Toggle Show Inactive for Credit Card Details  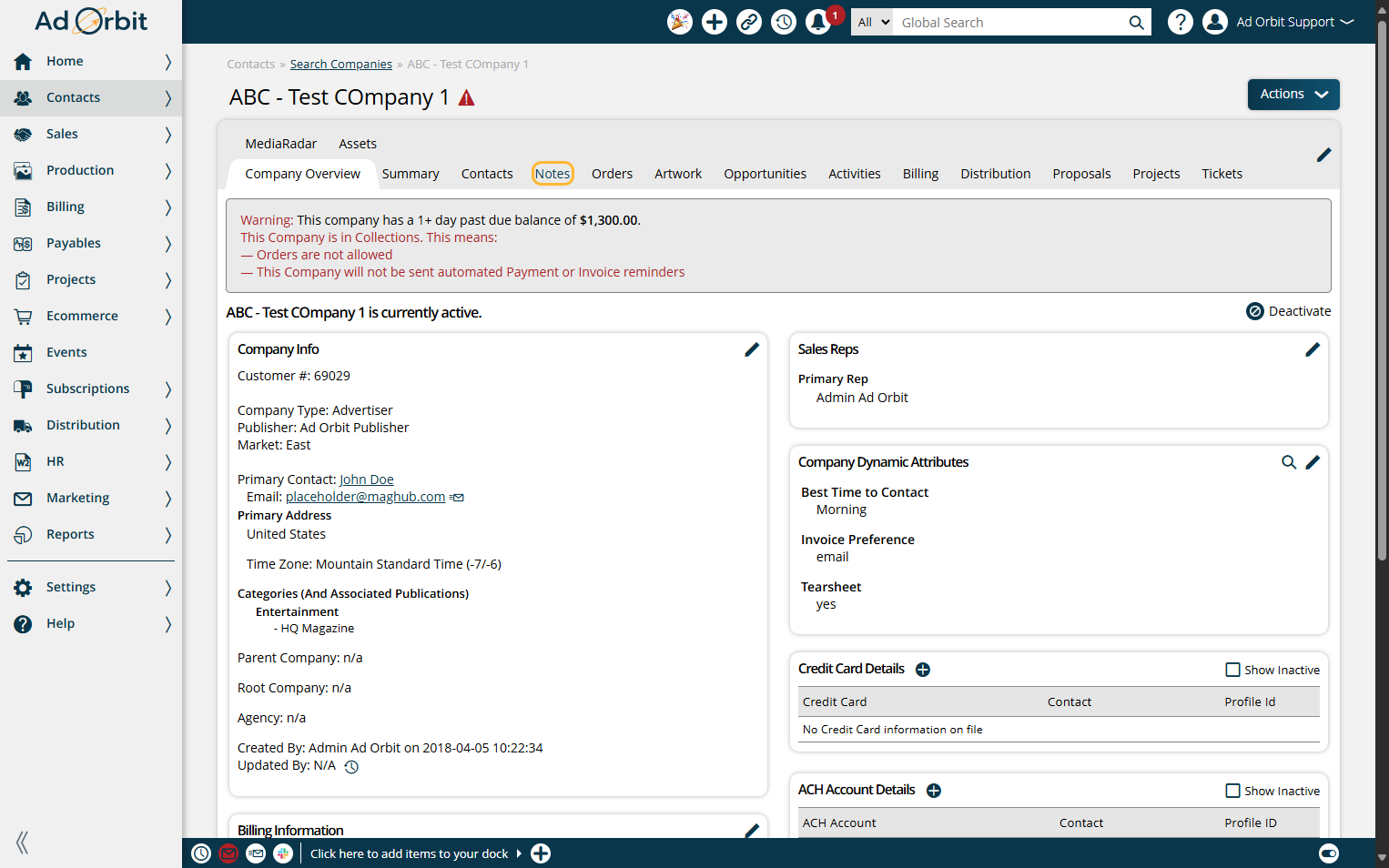[x=1232, y=670]
